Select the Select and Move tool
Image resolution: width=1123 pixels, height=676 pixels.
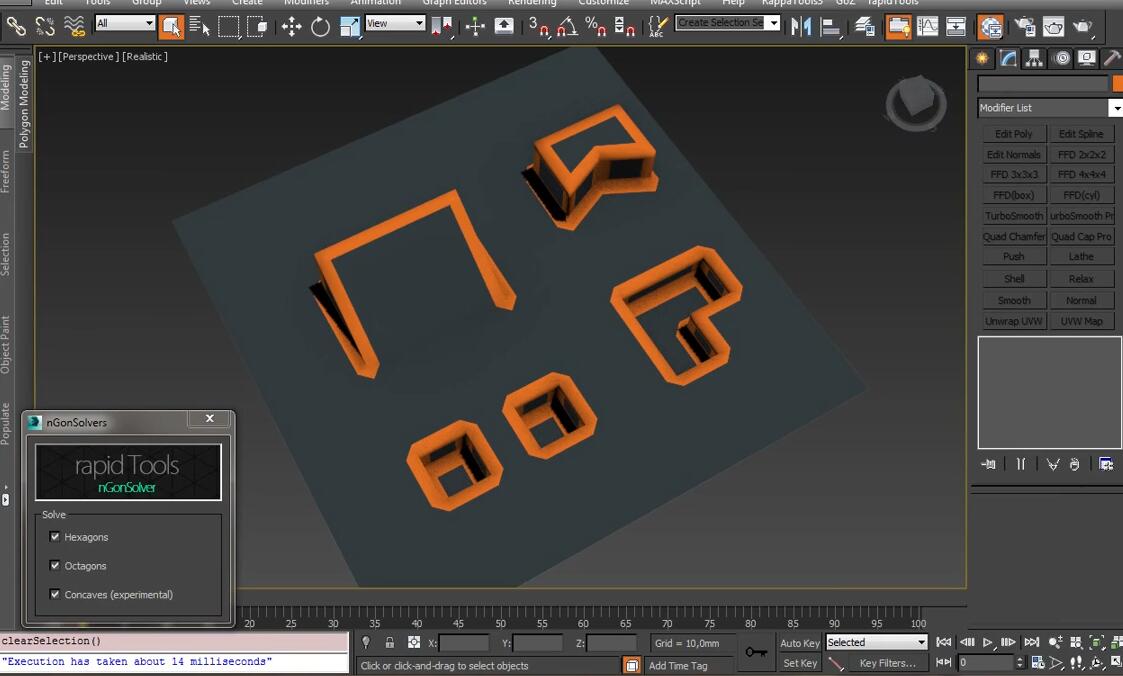coord(291,27)
